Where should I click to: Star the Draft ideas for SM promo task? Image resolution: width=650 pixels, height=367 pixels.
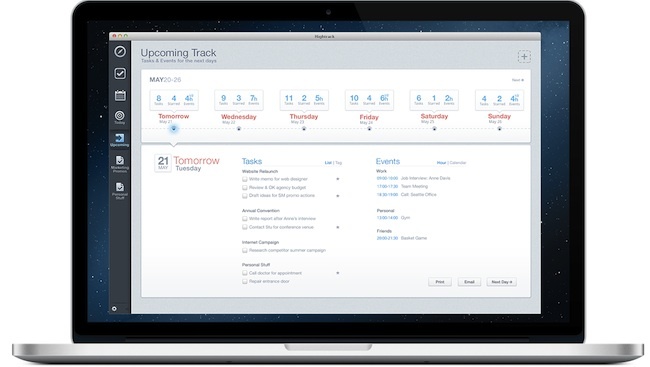click(x=337, y=196)
